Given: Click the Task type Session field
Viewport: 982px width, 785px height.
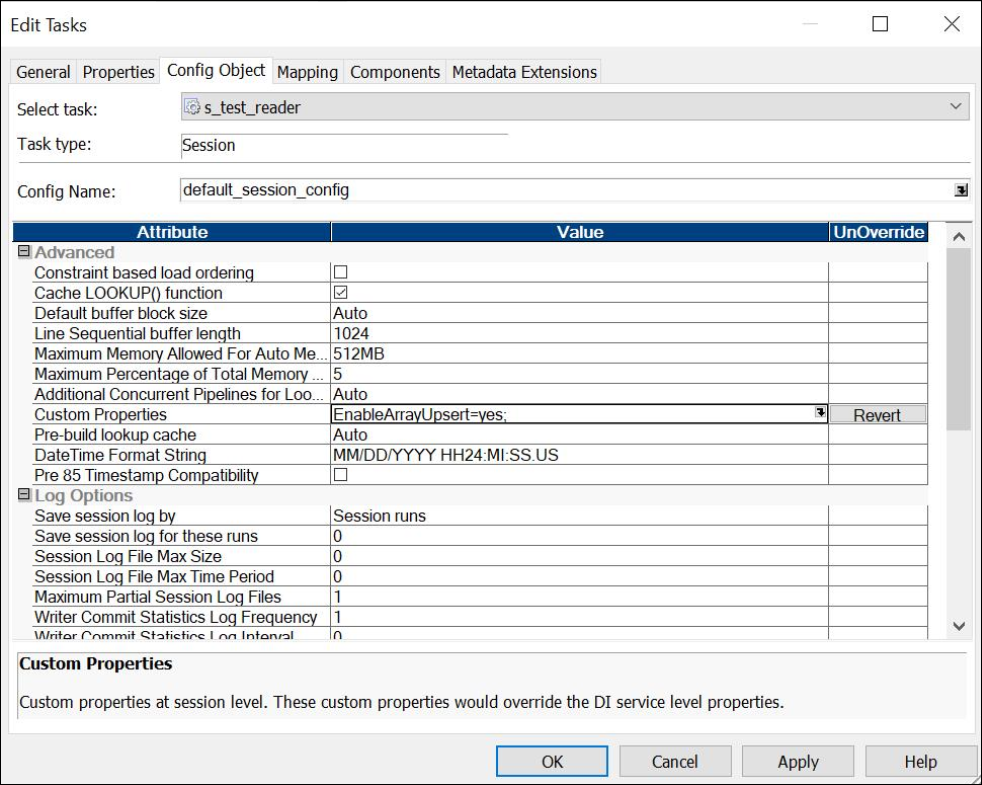Looking at the screenshot, I should 344,145.
